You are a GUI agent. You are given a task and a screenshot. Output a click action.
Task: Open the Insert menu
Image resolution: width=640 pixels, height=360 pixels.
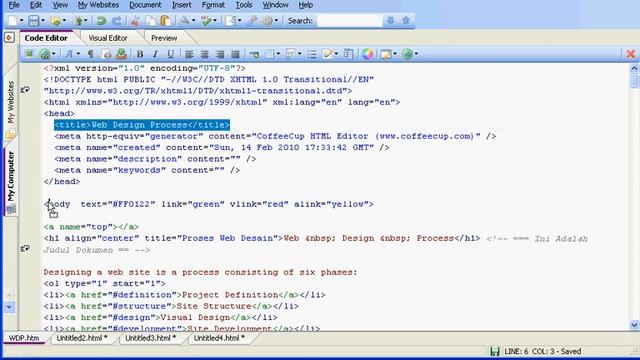point(182,5)
